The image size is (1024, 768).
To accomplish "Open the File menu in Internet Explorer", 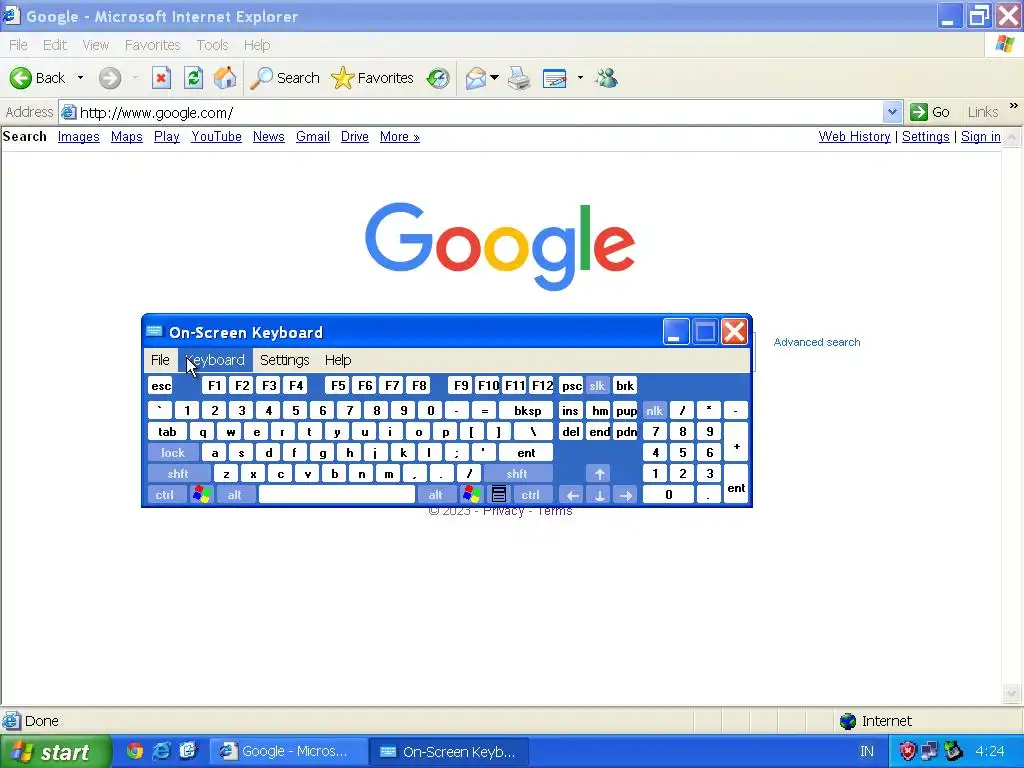I will coord(18,45).
